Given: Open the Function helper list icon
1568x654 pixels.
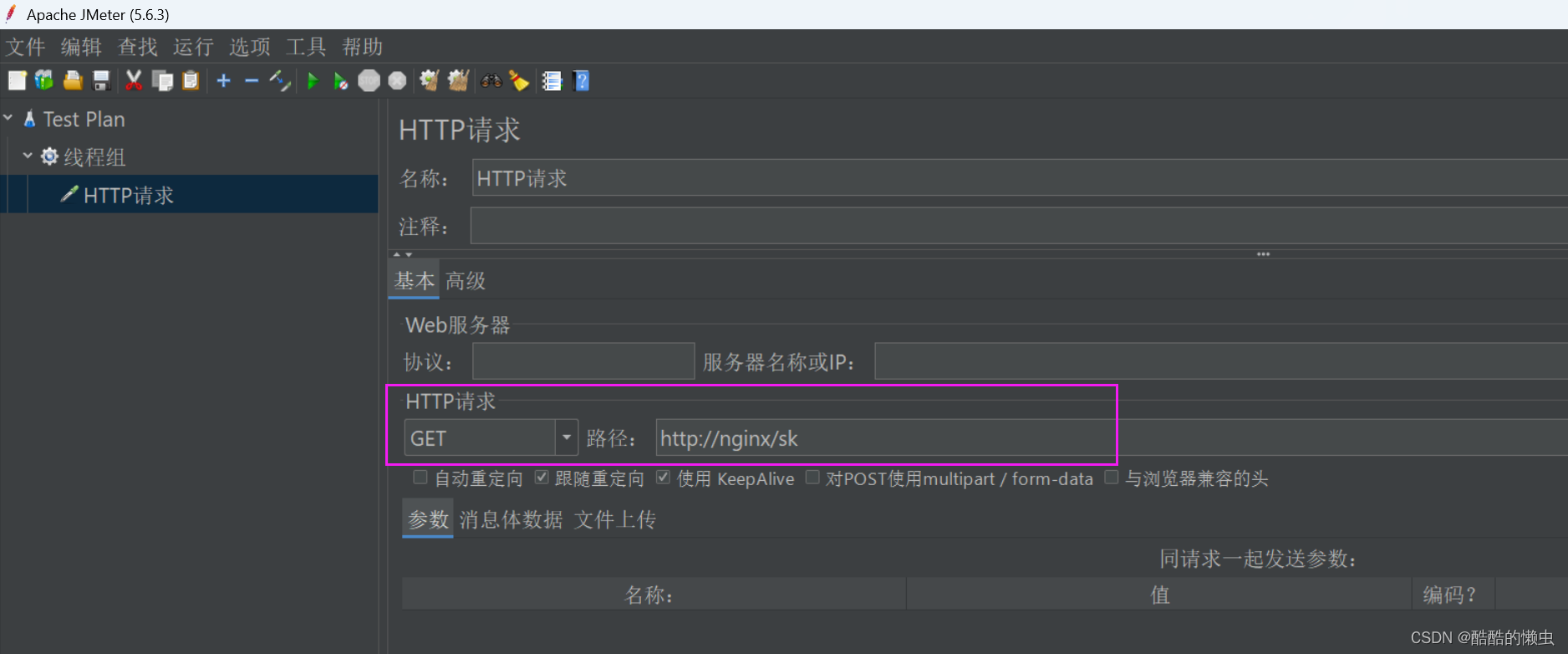Looking at the screenshot, I should [x=552, y=80].
